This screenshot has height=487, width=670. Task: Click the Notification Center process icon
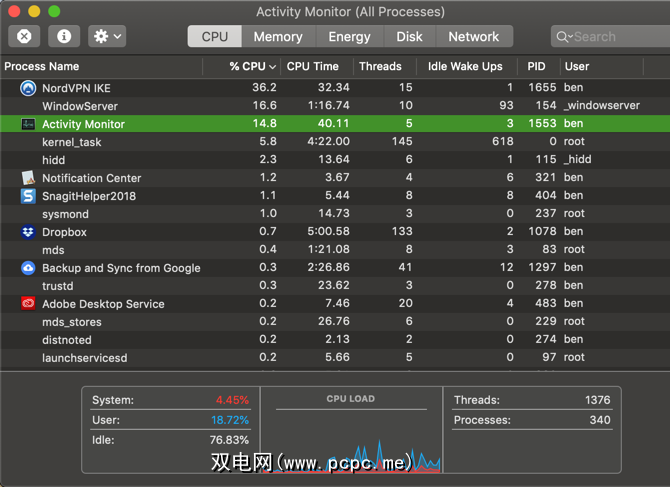click(27, 178)
